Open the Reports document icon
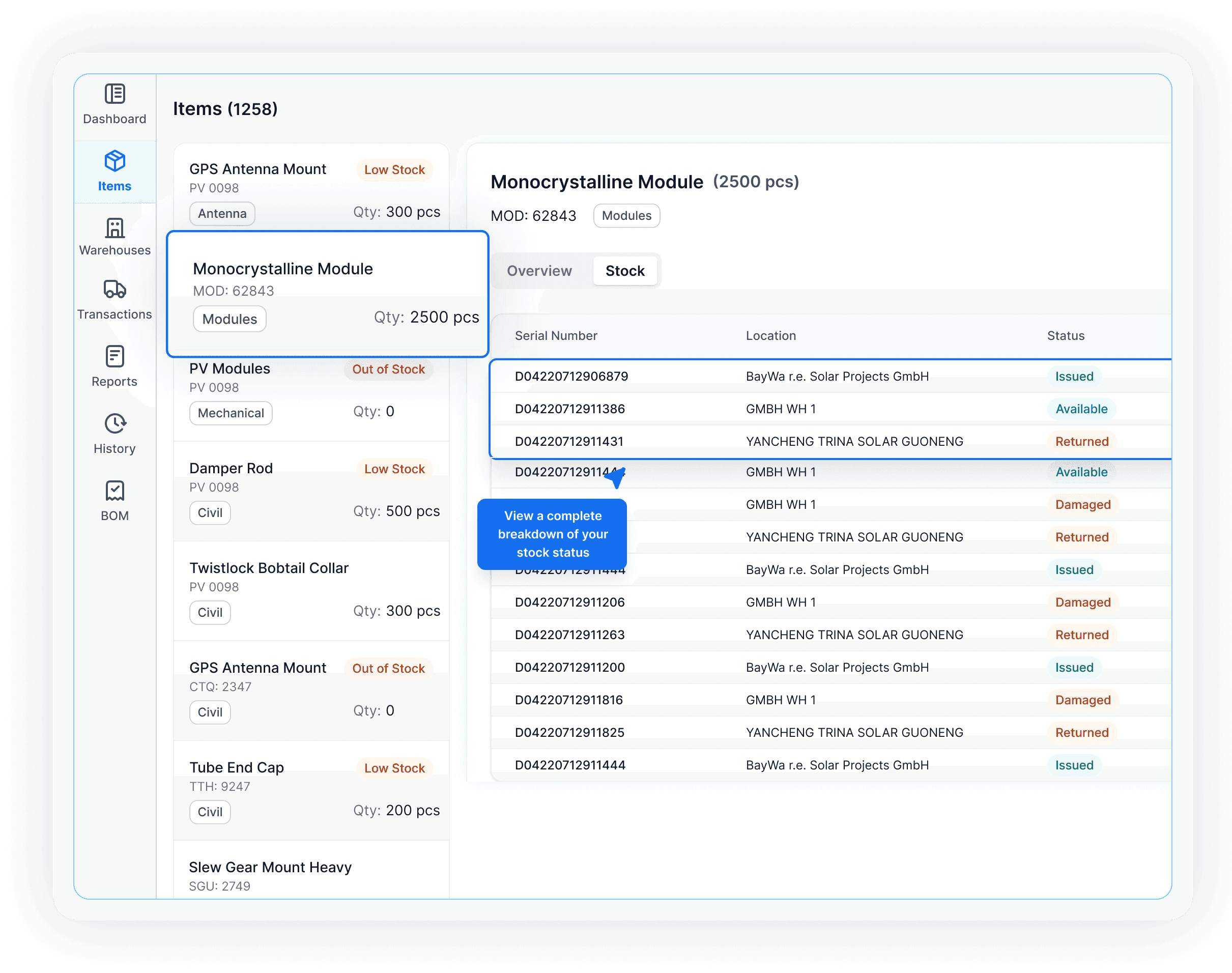This screenshot has height=973, width=1232. pos(114,357)
